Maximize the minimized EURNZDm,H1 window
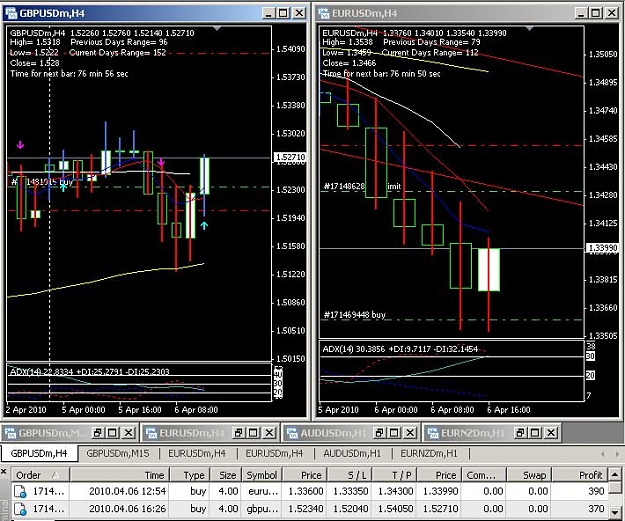Screen dimensions: 625x521 point(535,433)
